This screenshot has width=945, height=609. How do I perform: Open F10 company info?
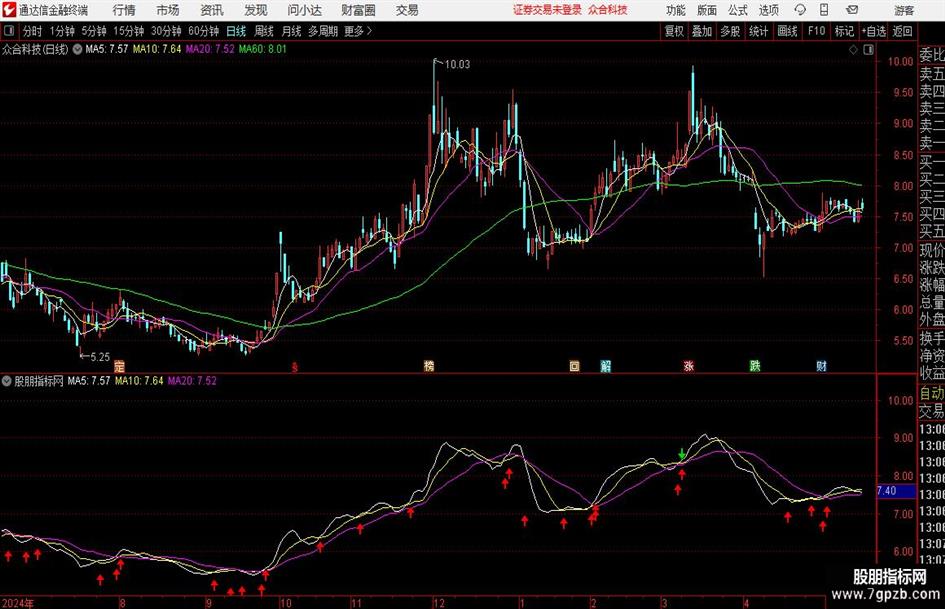point(816,31)
